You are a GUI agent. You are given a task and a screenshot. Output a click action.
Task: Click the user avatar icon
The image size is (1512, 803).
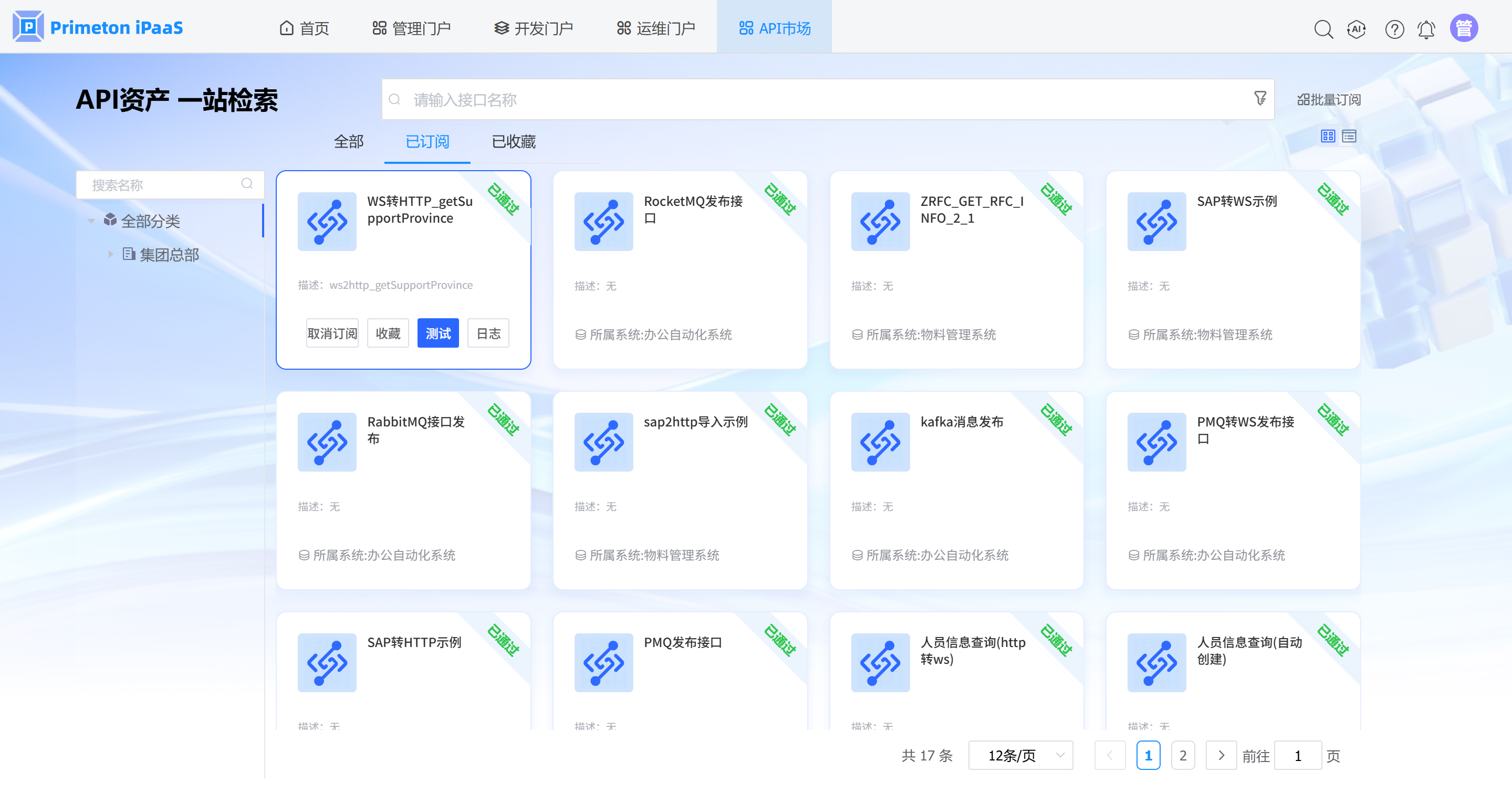1463,28
